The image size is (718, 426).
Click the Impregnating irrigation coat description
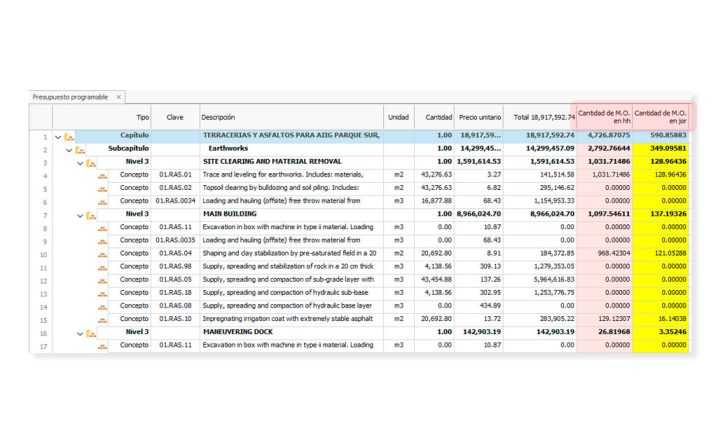[291, 319]
